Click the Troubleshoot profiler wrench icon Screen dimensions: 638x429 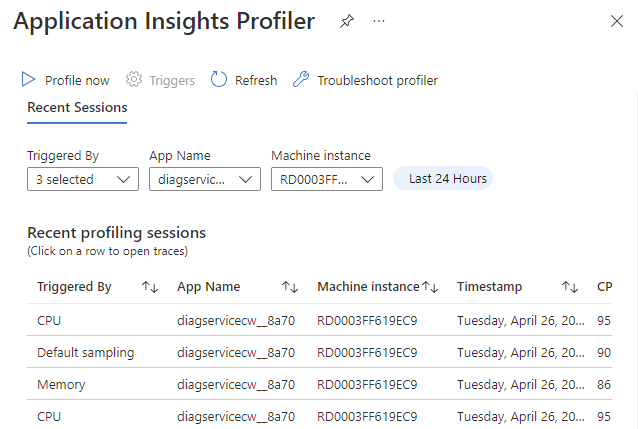tap(300, 80)
